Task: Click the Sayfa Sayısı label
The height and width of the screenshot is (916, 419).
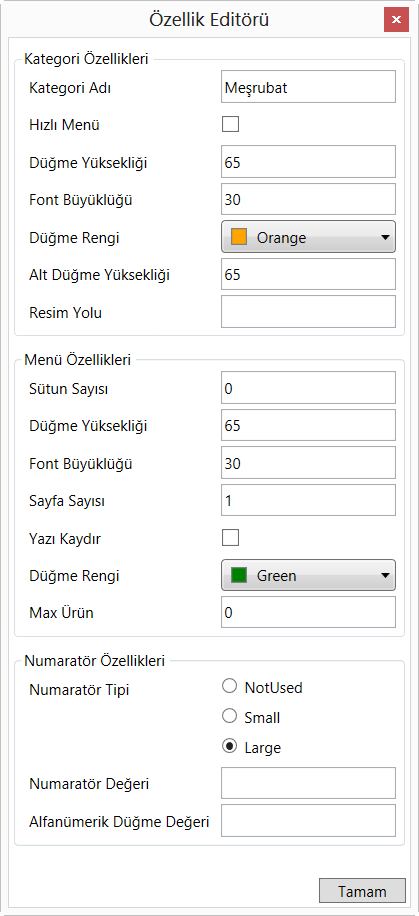Action: click(x=67, y=501)
